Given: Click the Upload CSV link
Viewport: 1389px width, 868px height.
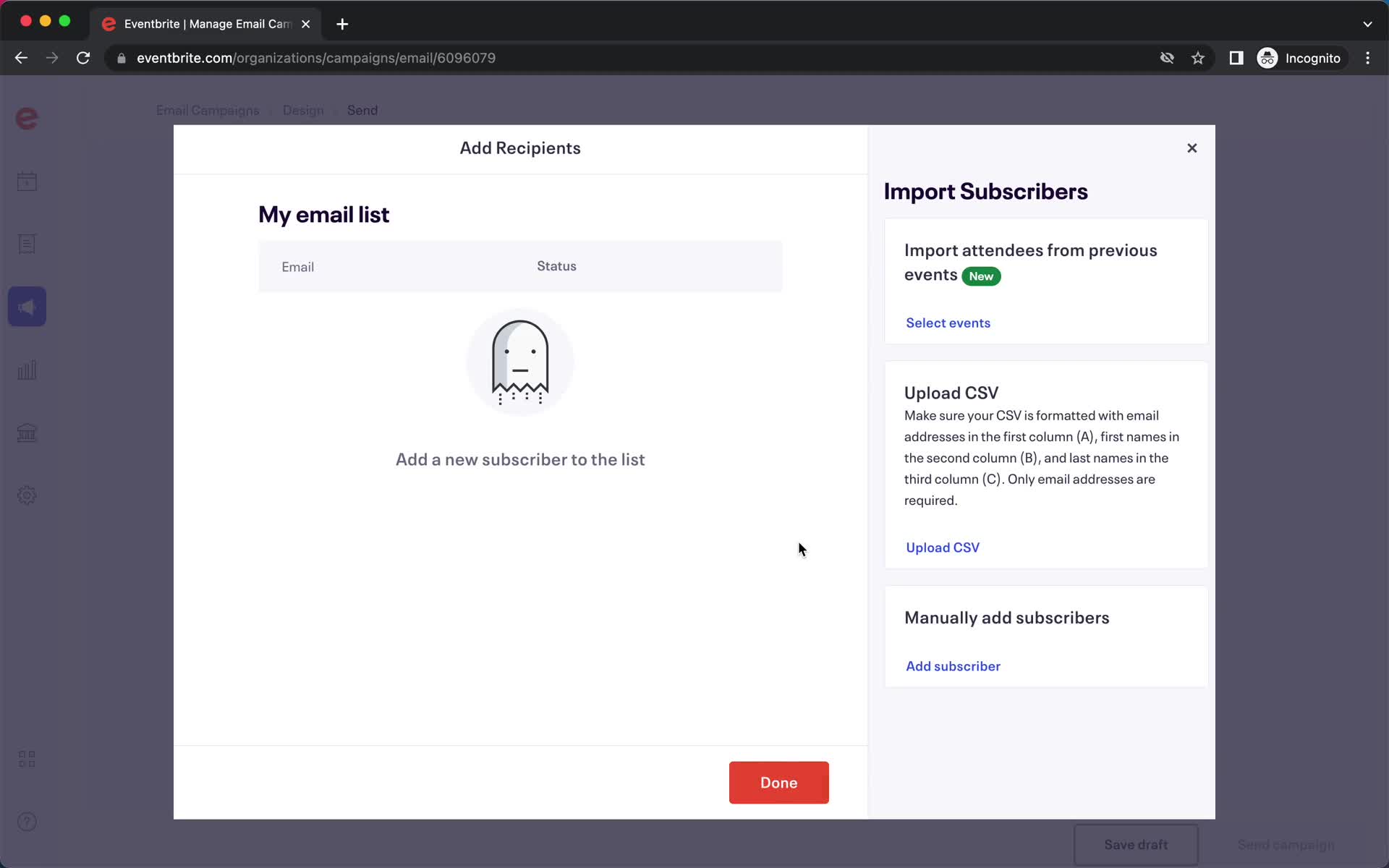Looking at the screenshot, I should pos(943,548).
